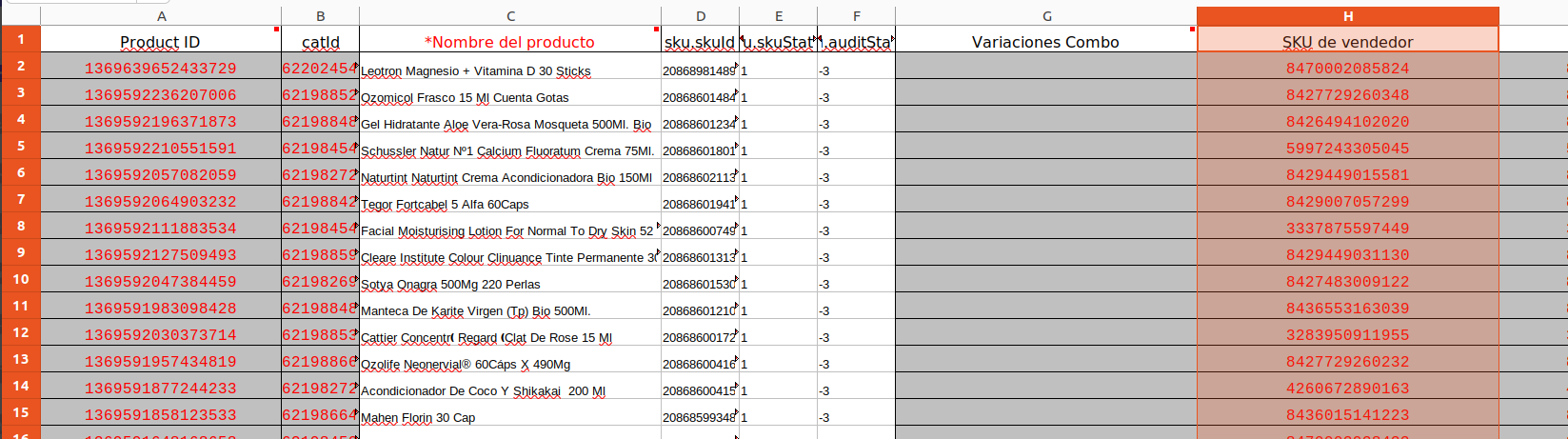Viewport: 1568px width, 439px height.
Task: Select cell with Product ID 1369592127509493
Action: pyautogui.click(x=161, y=252)
